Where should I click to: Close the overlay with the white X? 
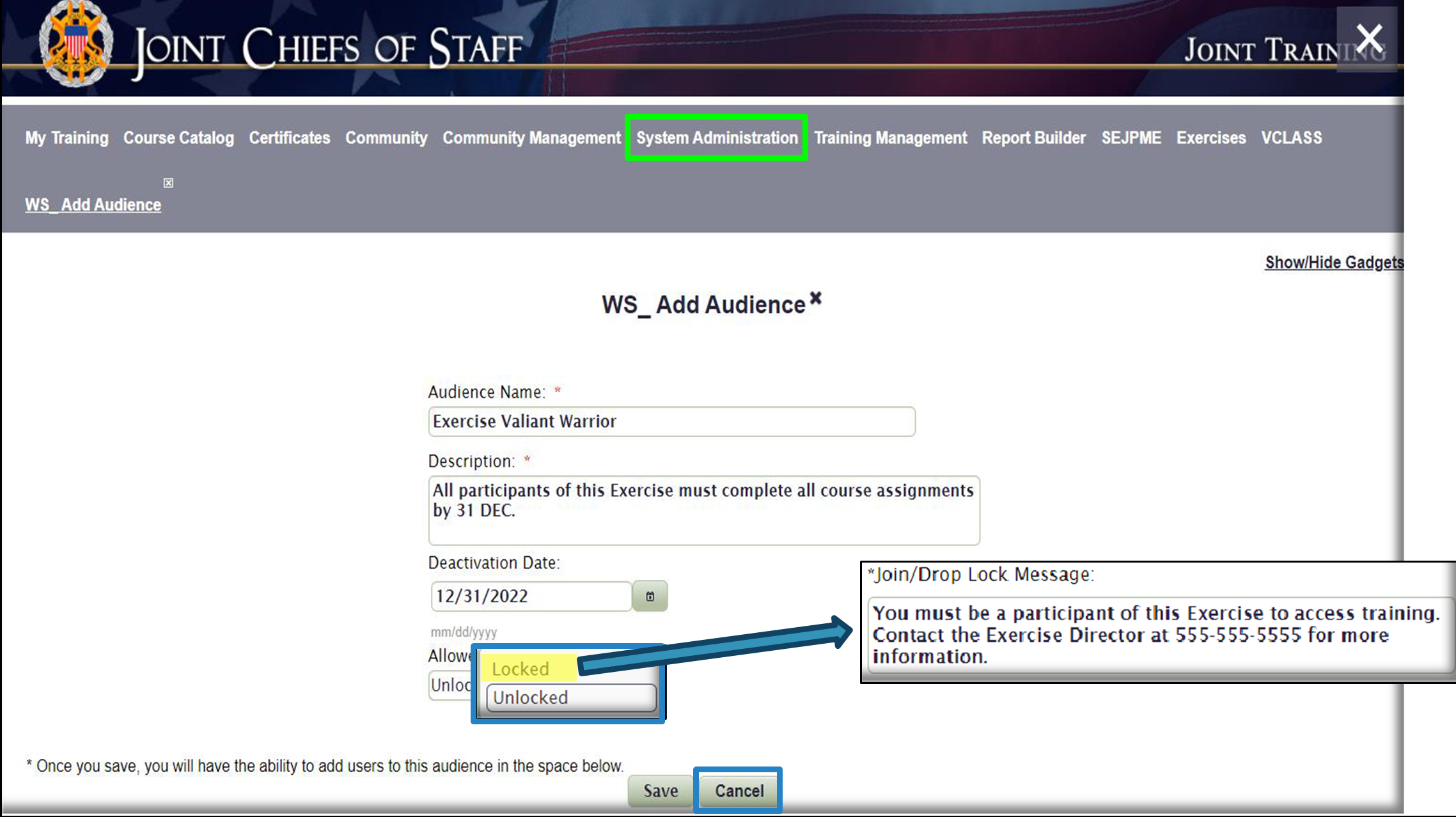(x=1368, y=40)
